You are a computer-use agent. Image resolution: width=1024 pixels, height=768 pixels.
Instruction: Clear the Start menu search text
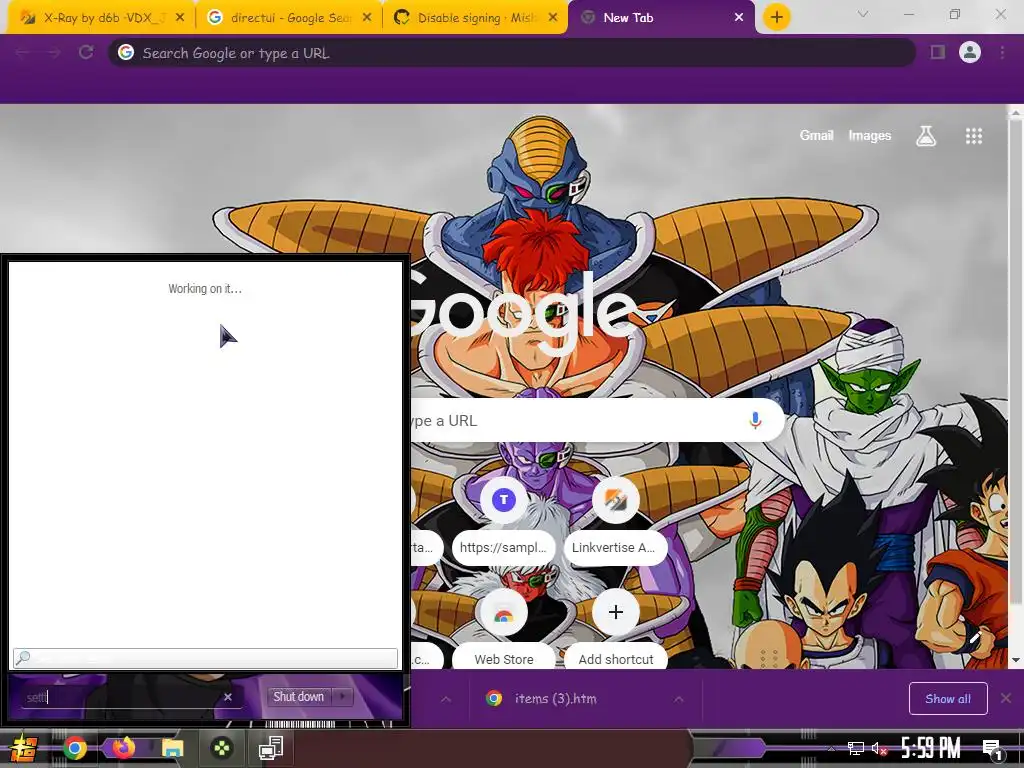click(227, 697)
